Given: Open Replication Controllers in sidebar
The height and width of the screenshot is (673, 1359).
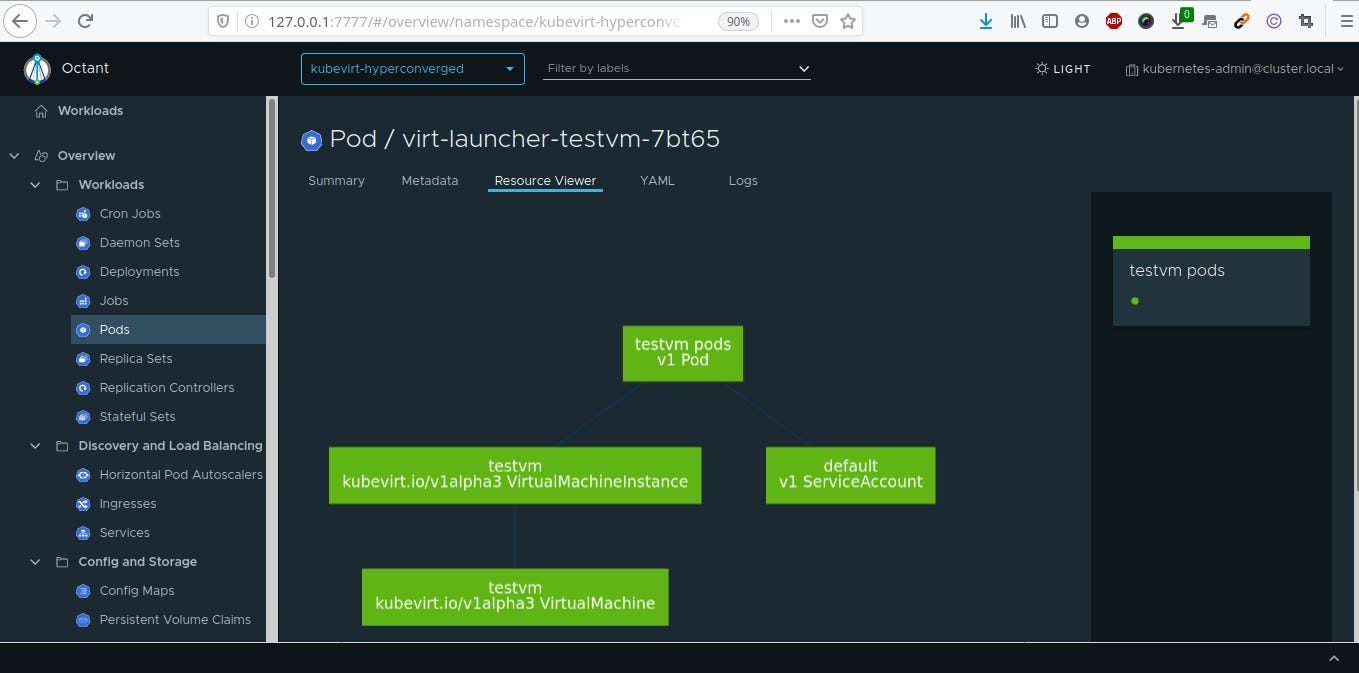Looking at the screenshot, I should 167,388.
